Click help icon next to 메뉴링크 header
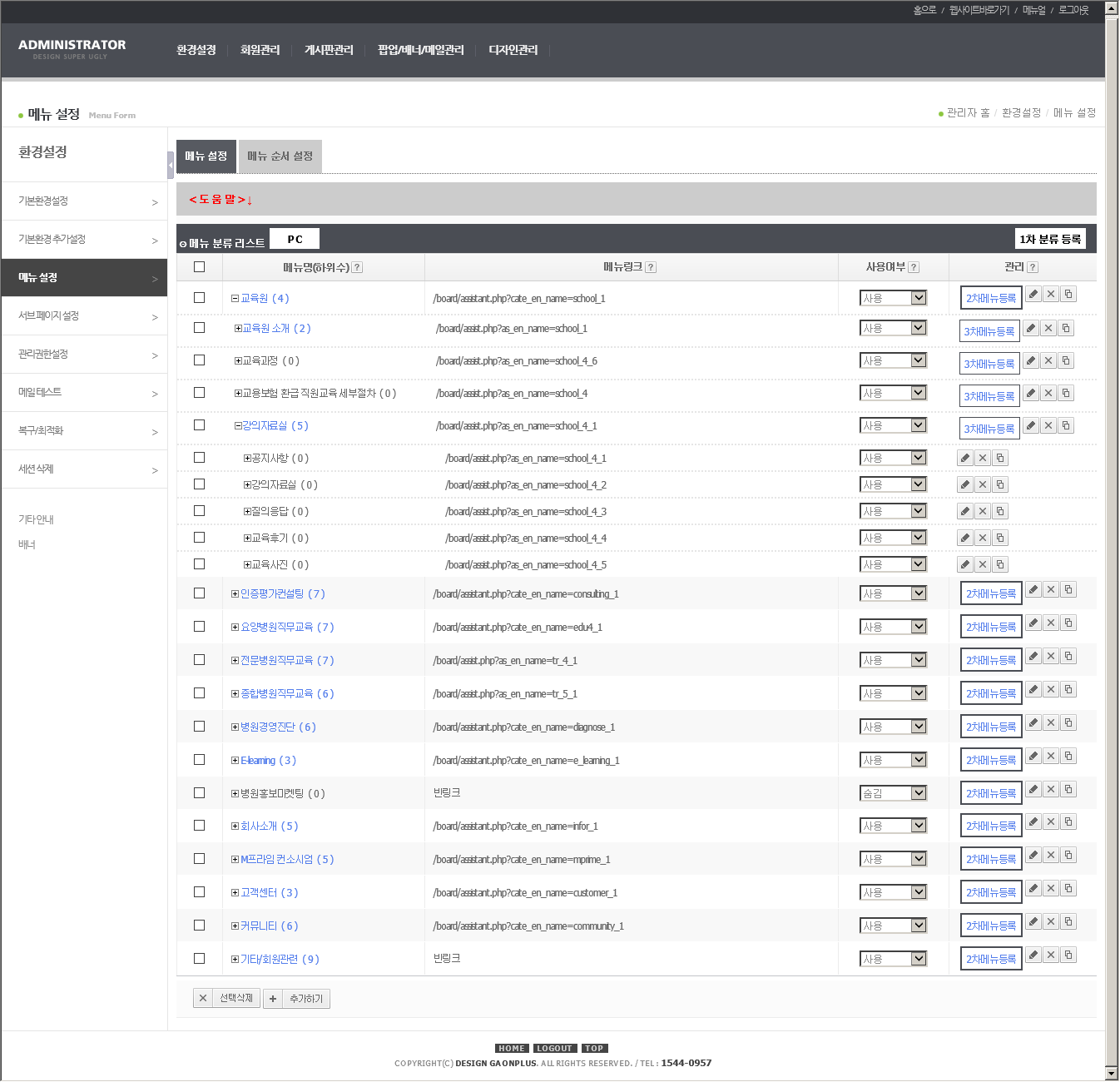The height and width of the screenshot is (1082, 1120). (651, 267)
